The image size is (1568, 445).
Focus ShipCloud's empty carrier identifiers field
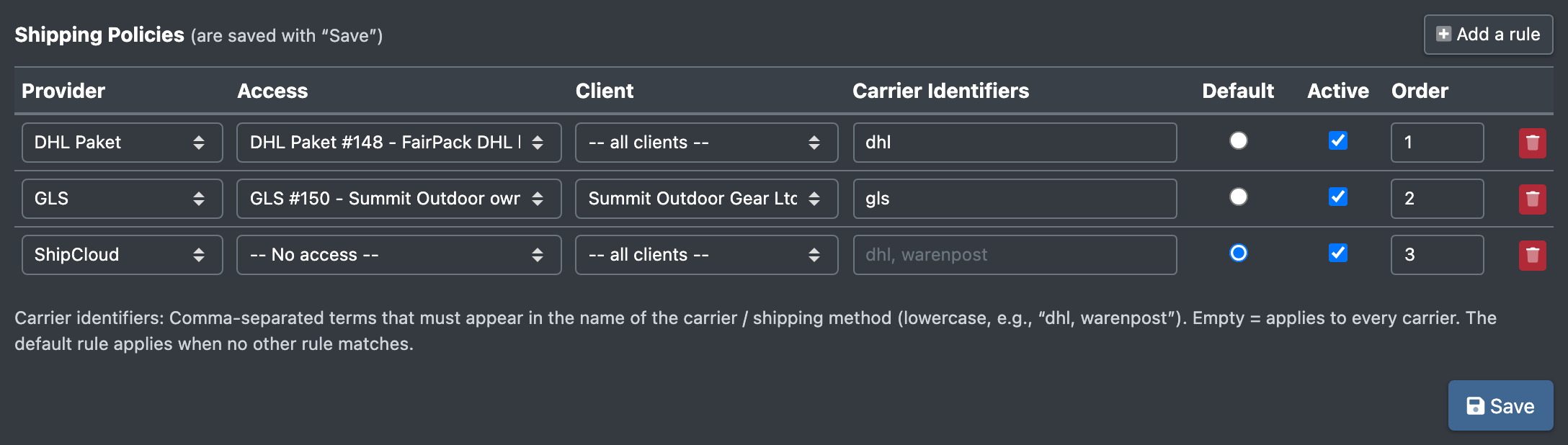click(x=1015, y=255)
